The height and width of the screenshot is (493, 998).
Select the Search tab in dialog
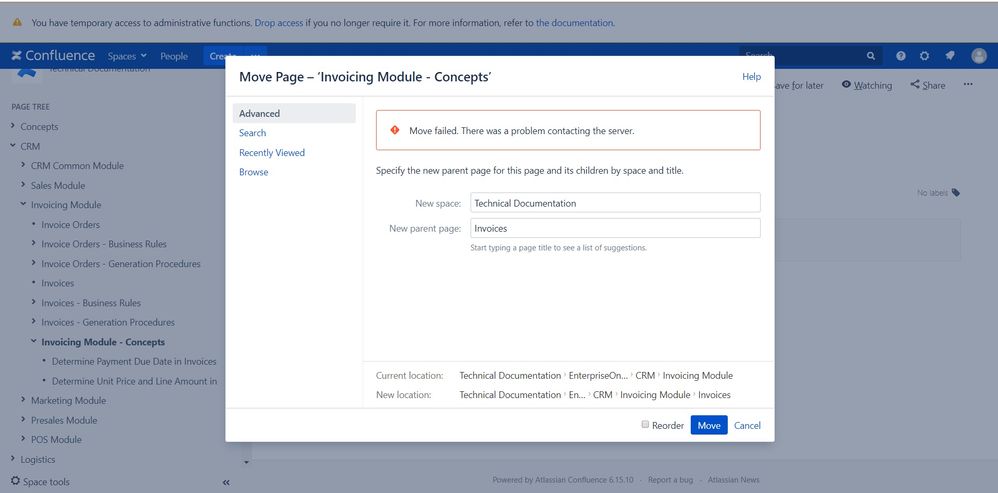[253, 133]
